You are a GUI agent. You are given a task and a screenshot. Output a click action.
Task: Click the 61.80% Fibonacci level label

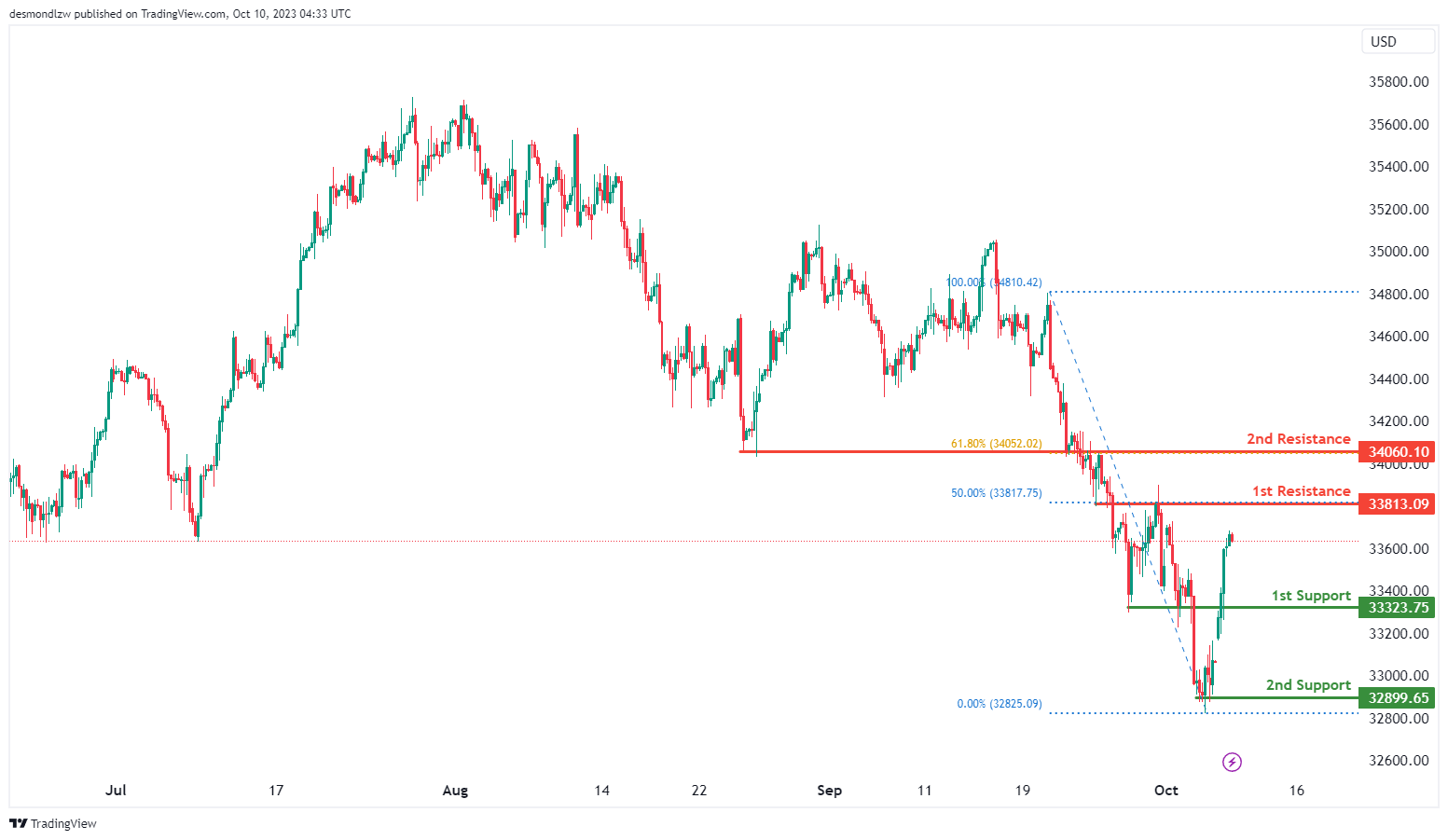coord(996,444)
